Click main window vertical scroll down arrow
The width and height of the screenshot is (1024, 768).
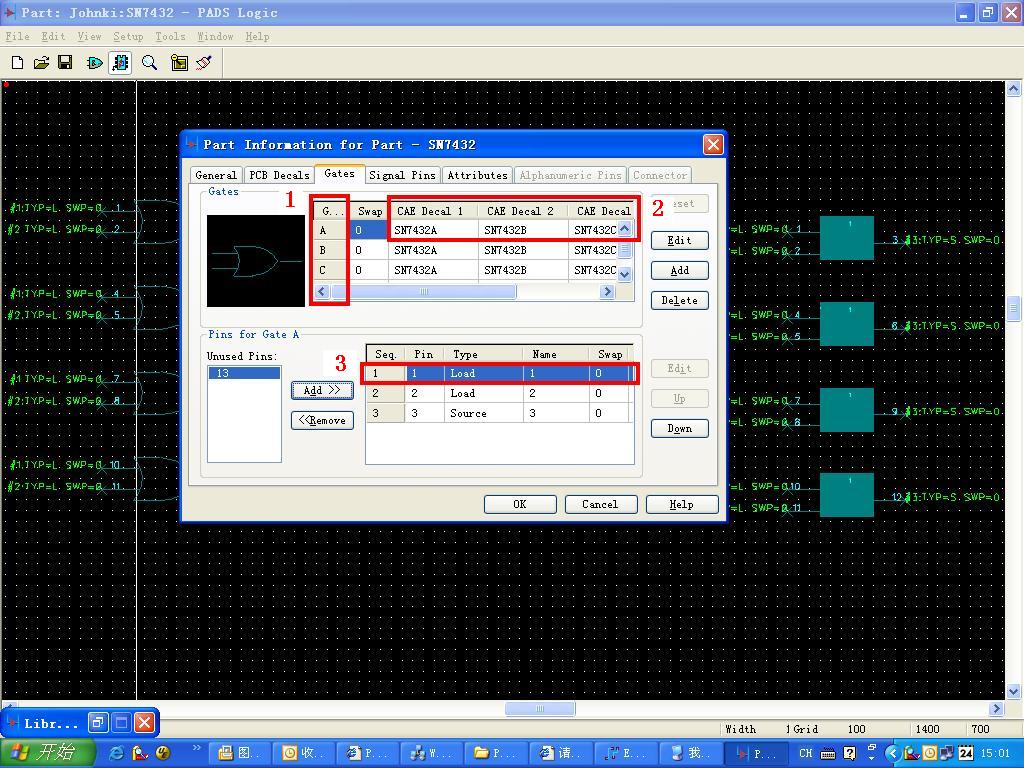coord(1014,691)
